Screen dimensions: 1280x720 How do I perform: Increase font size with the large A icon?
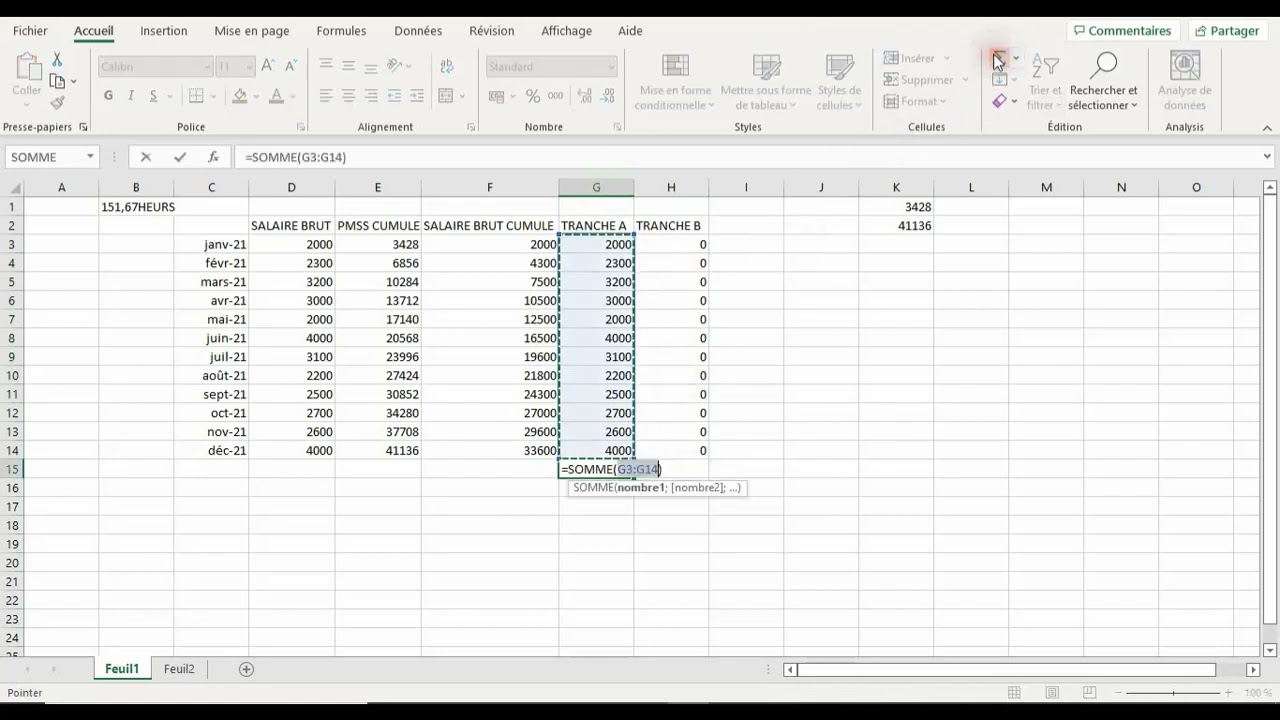coord(267,66)
